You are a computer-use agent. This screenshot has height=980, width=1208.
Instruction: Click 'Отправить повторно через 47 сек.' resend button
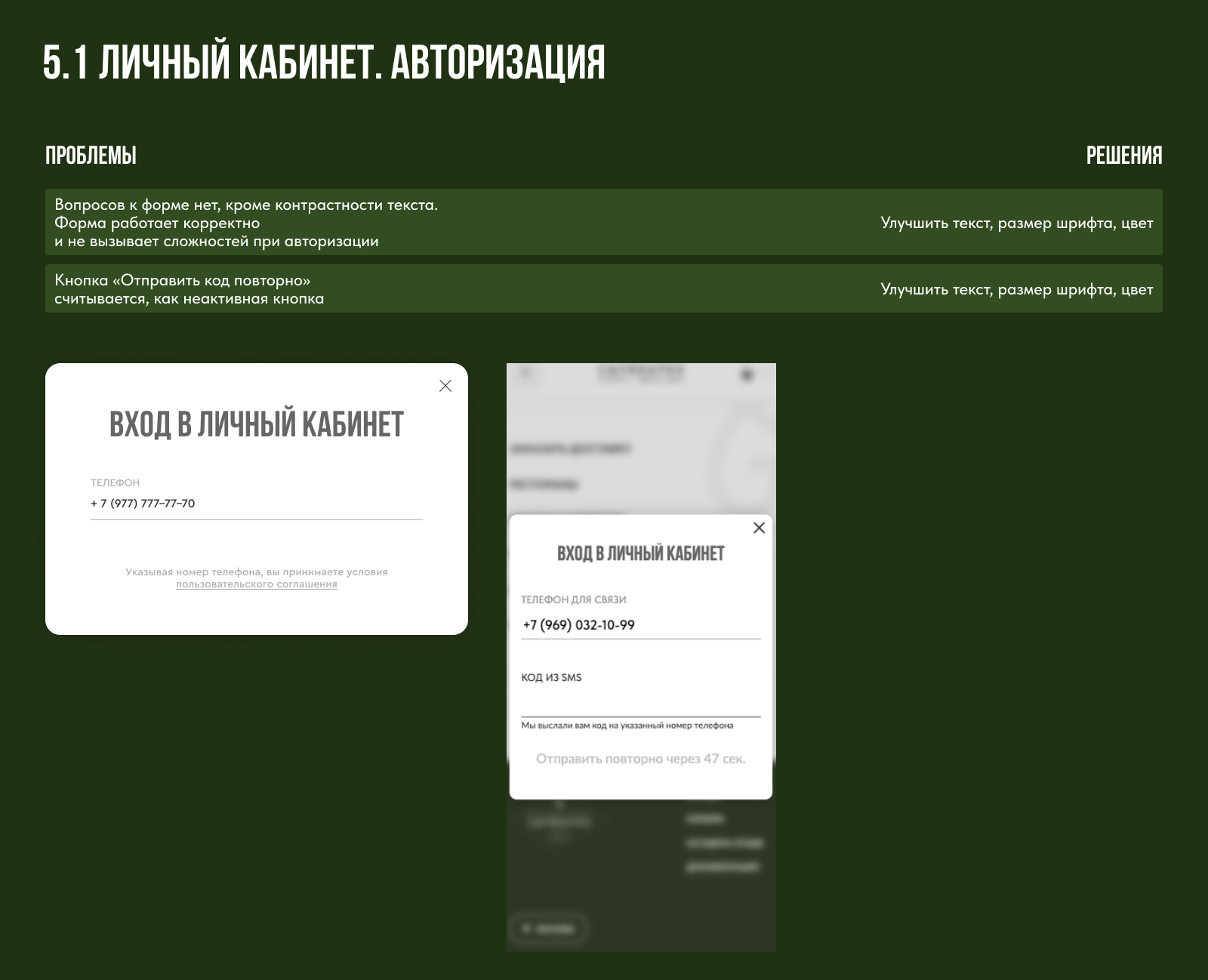(640, 760)
